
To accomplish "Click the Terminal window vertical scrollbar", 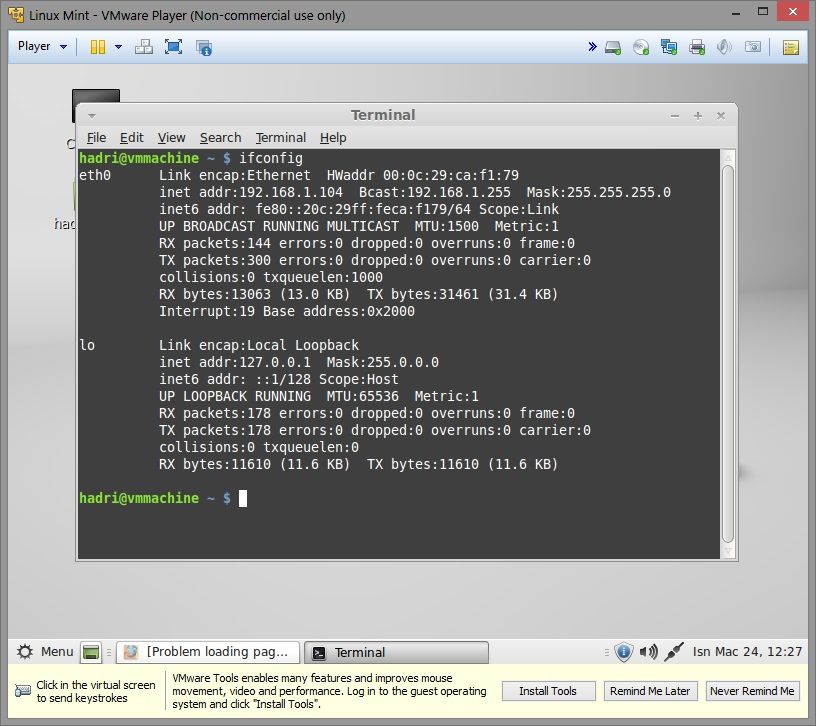I will click(727, 350).
